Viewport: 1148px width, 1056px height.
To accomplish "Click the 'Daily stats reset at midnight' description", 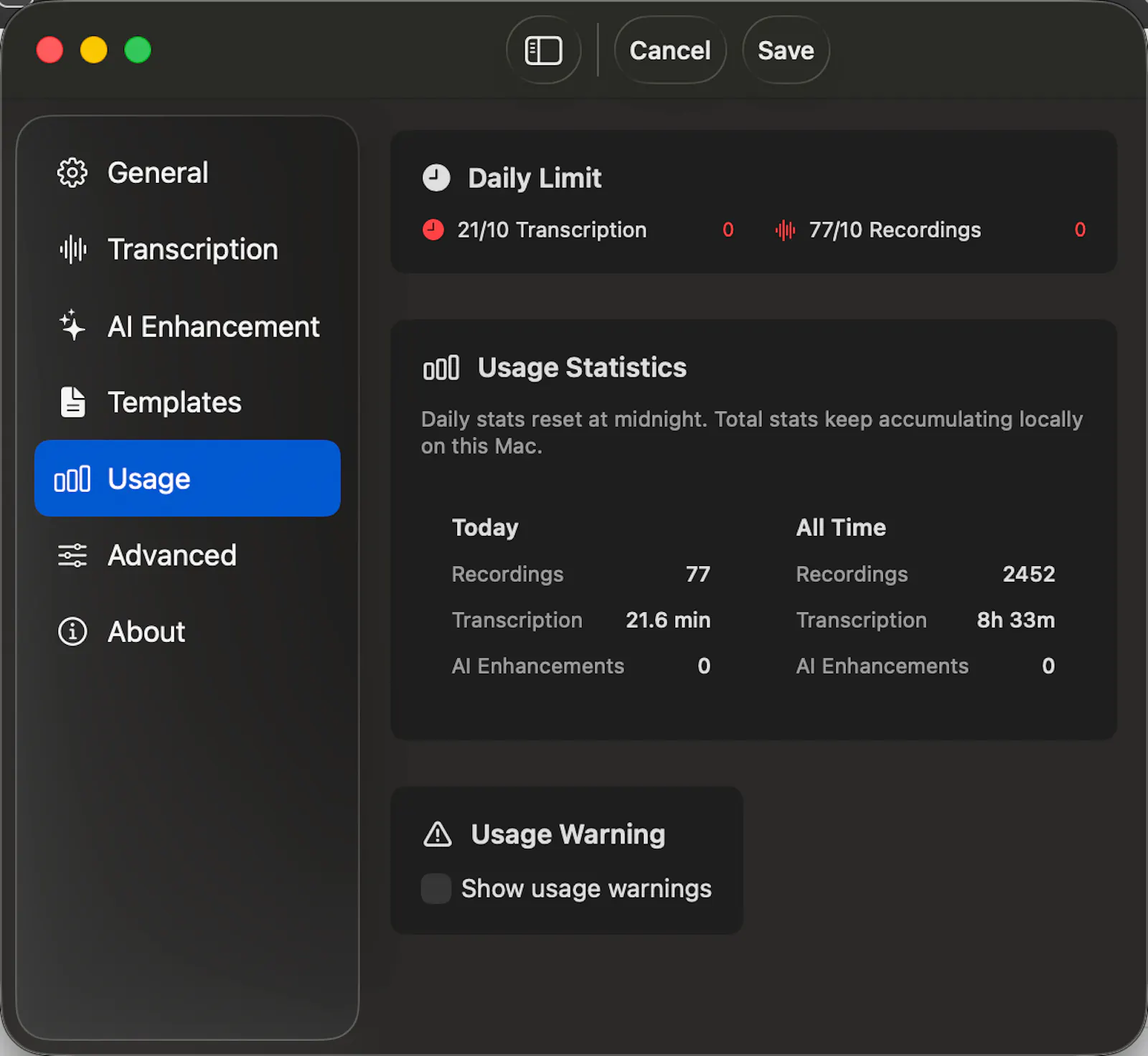I will click(x=752, y=433).
